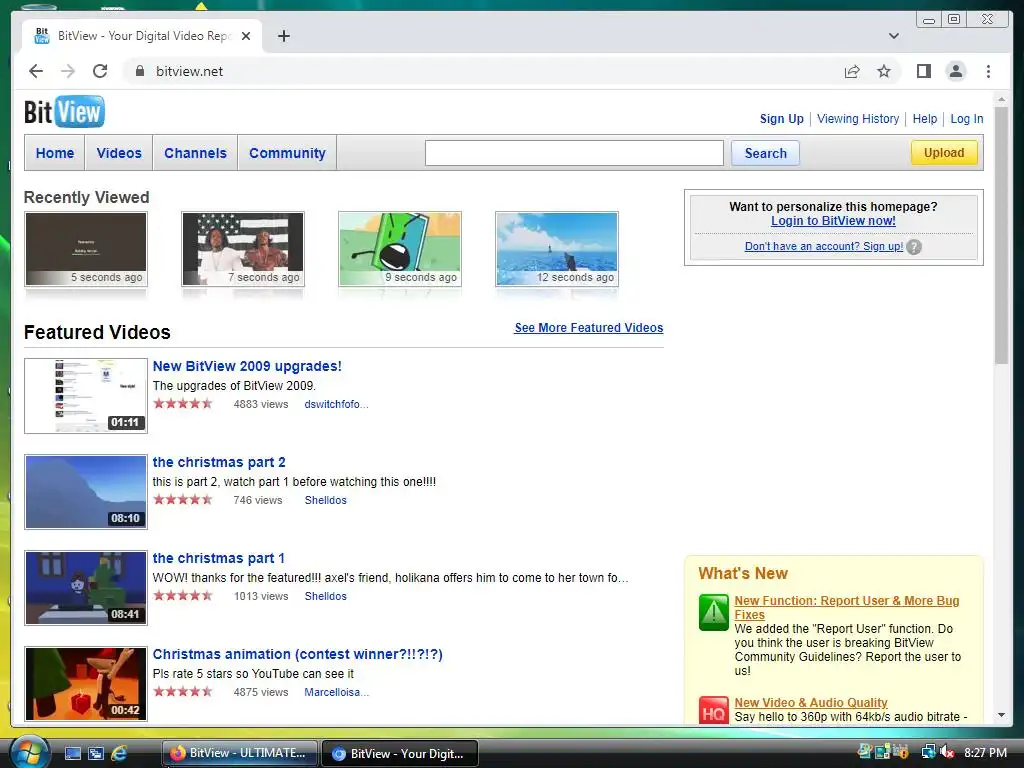Open recently viewed video from 9 seconds ago
1024x768 pixels.
(400, 249)
